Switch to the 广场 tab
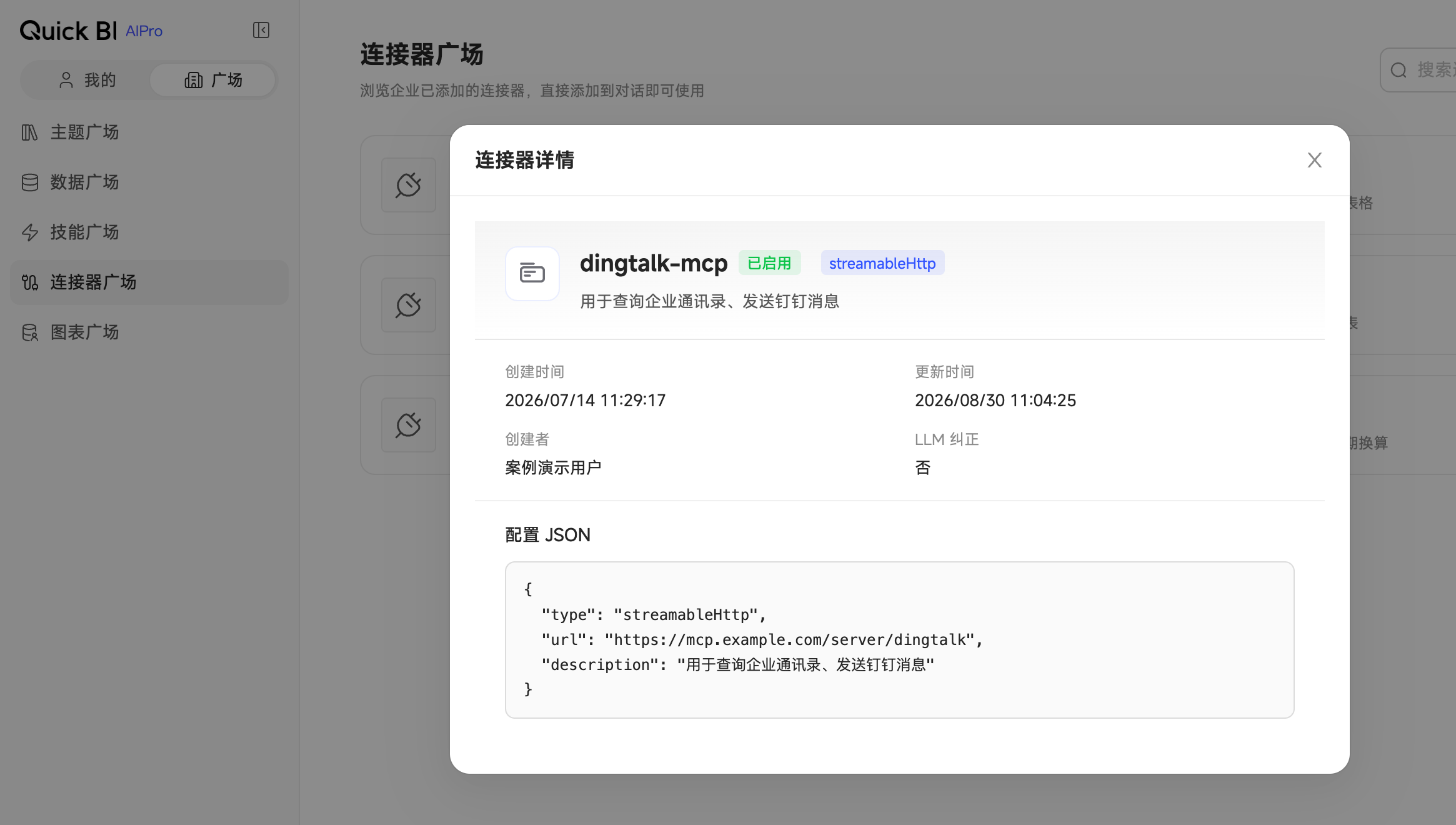Viewport: 1456px width, 825px height. click(x=213, y=80)
